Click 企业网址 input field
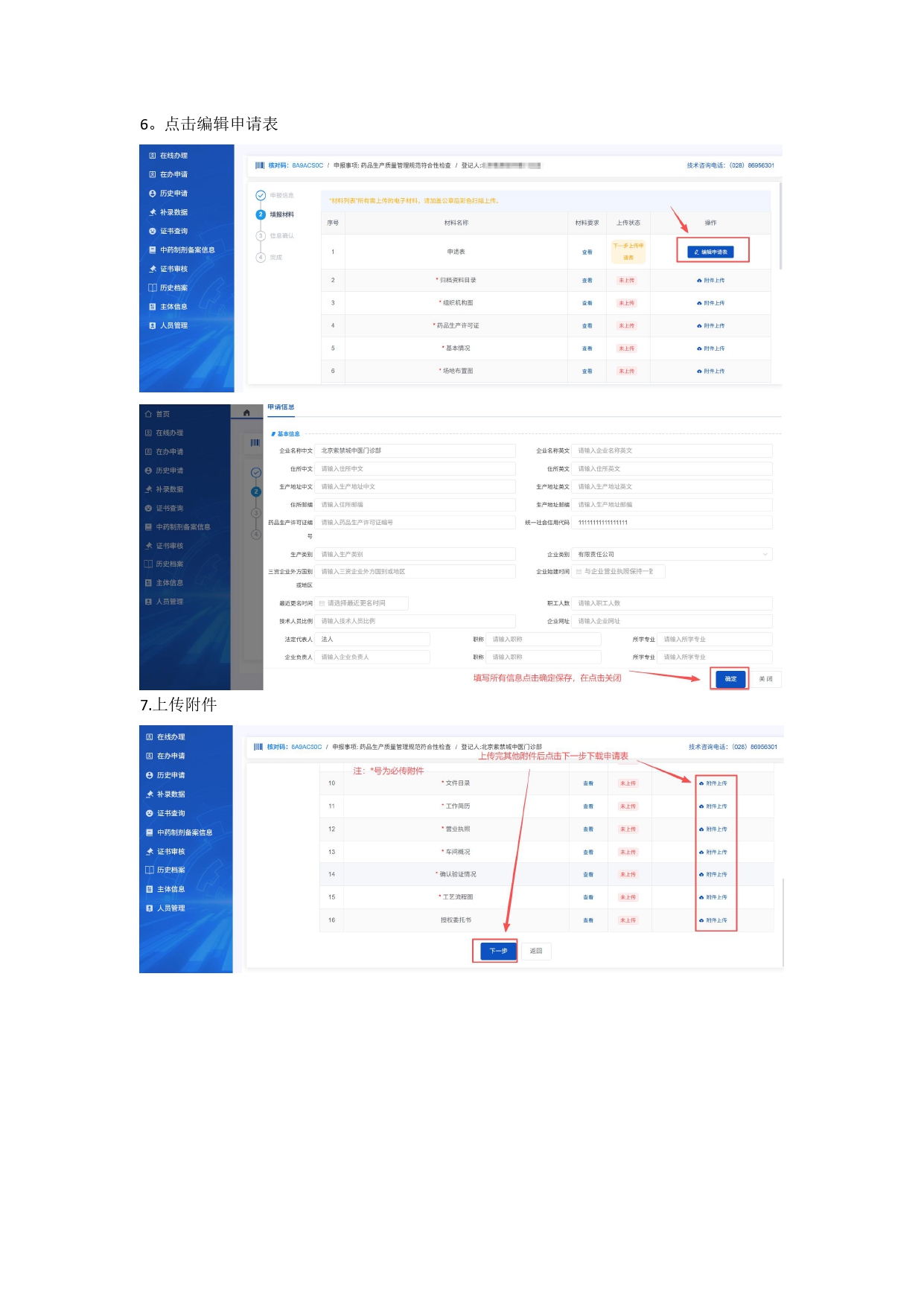924x1306 pixels. point(672,621)
